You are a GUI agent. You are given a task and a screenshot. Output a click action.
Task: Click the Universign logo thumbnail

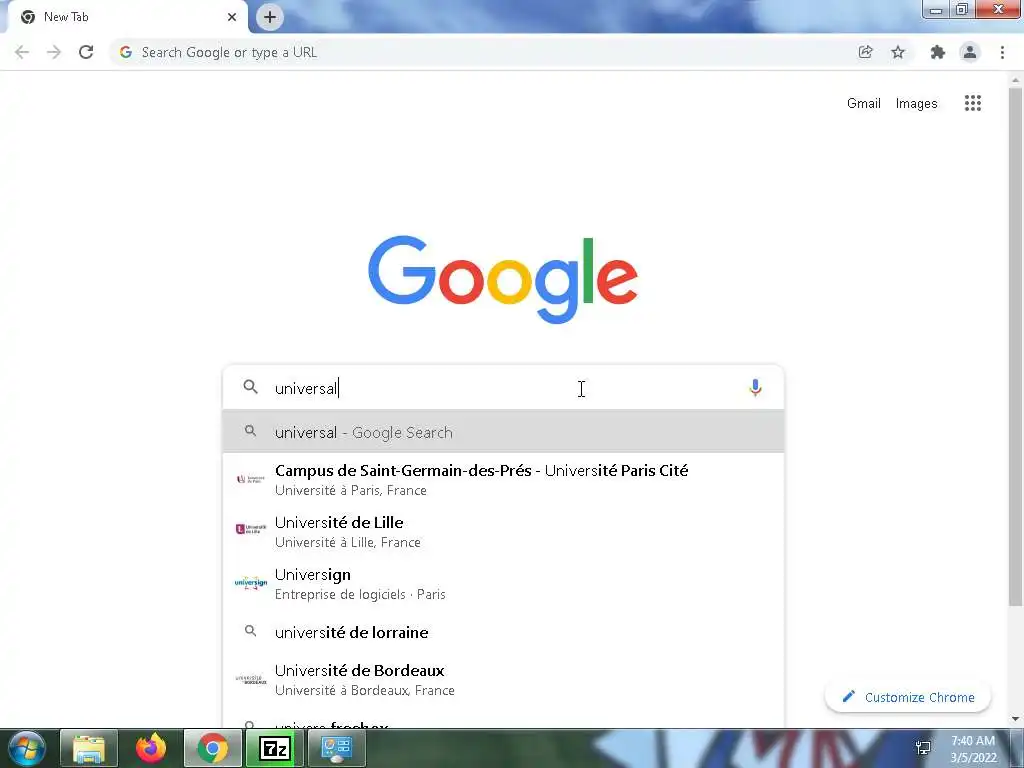pos(251,582)
